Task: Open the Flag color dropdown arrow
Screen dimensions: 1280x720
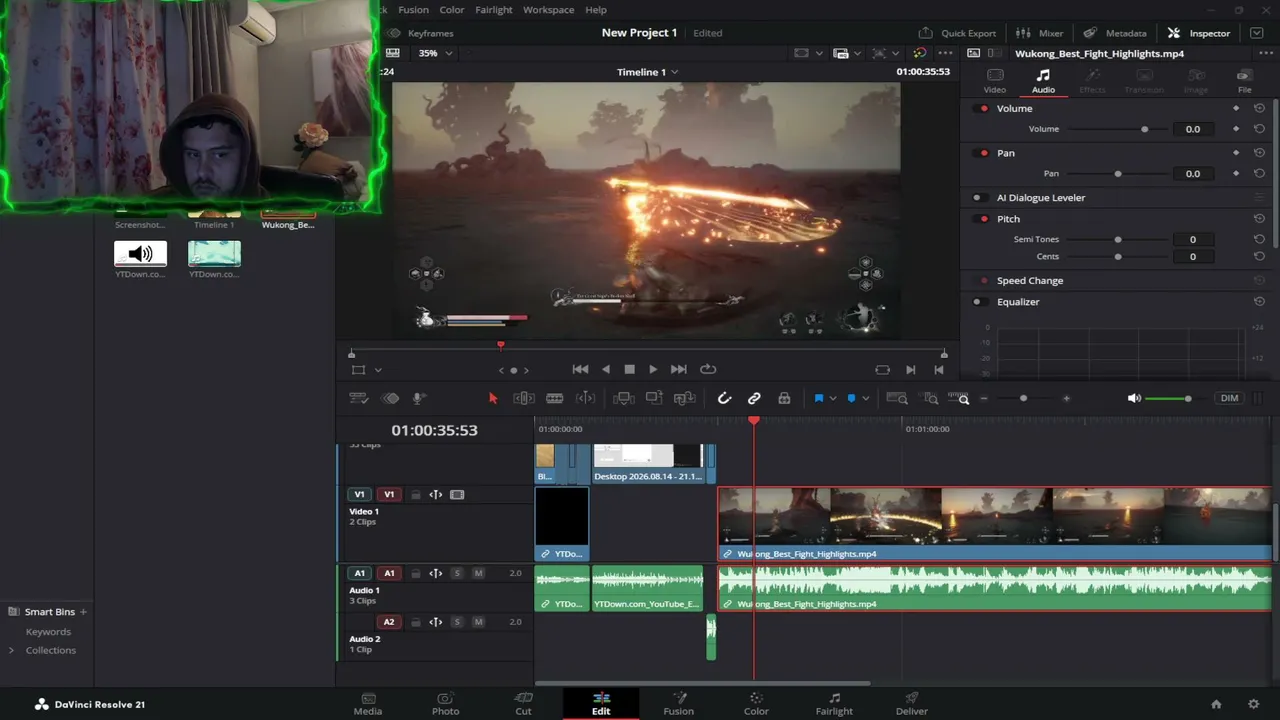Action: [832, 399]
